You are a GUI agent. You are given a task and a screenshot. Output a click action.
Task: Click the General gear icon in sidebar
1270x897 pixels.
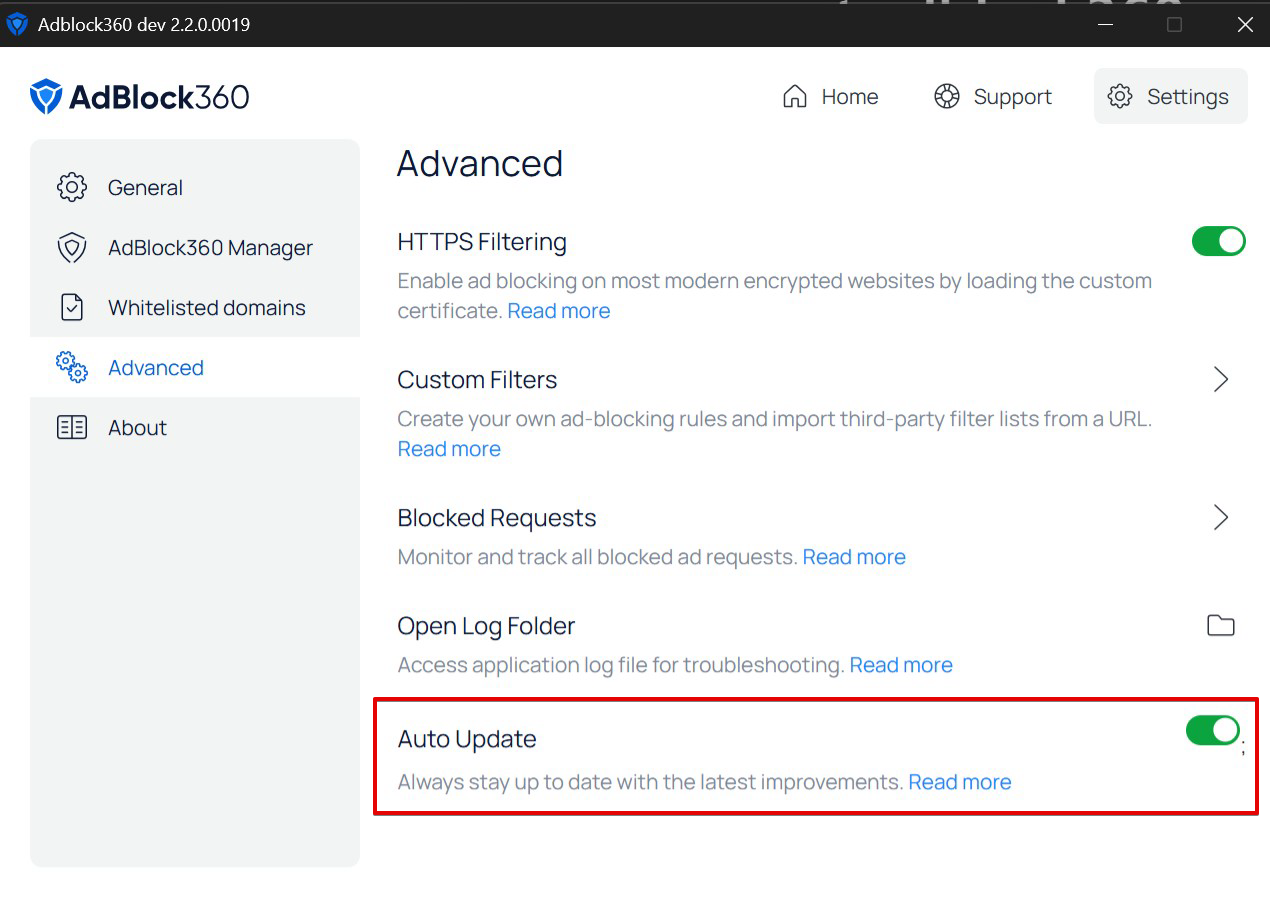click(x=72, y=188)
